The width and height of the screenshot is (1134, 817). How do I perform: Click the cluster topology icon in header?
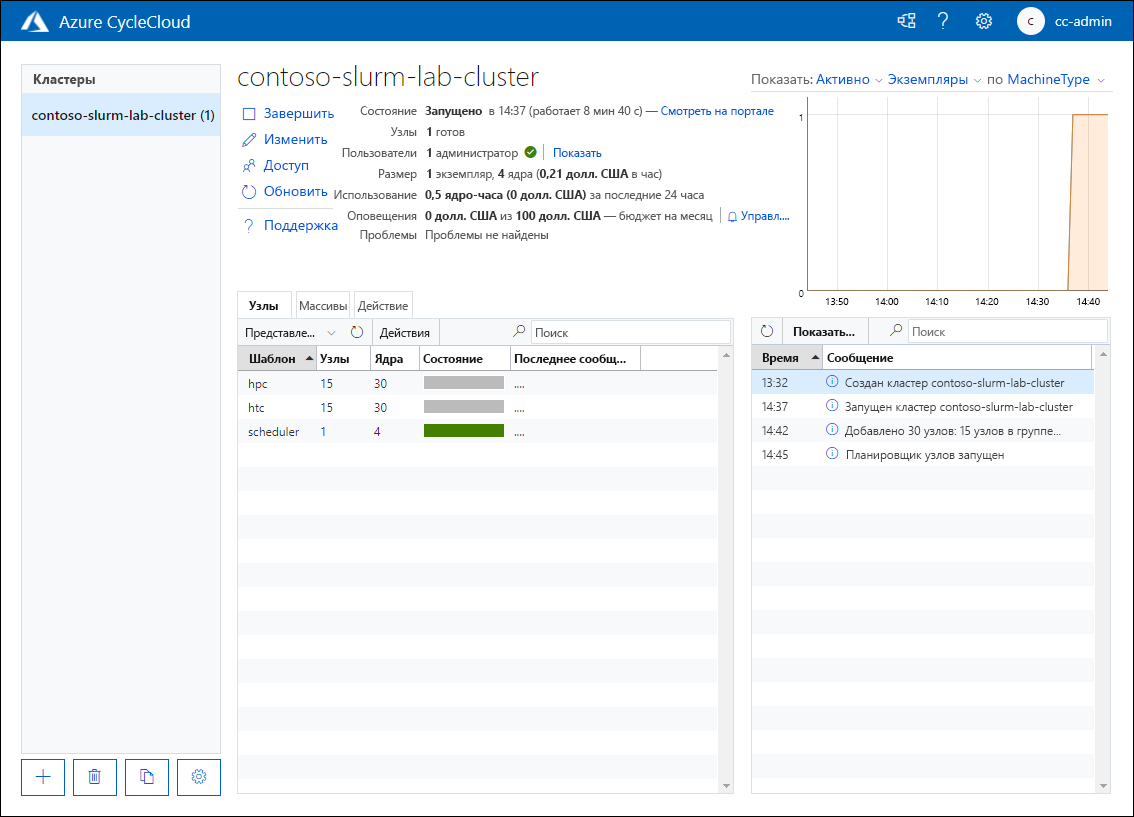pos(906,21)
